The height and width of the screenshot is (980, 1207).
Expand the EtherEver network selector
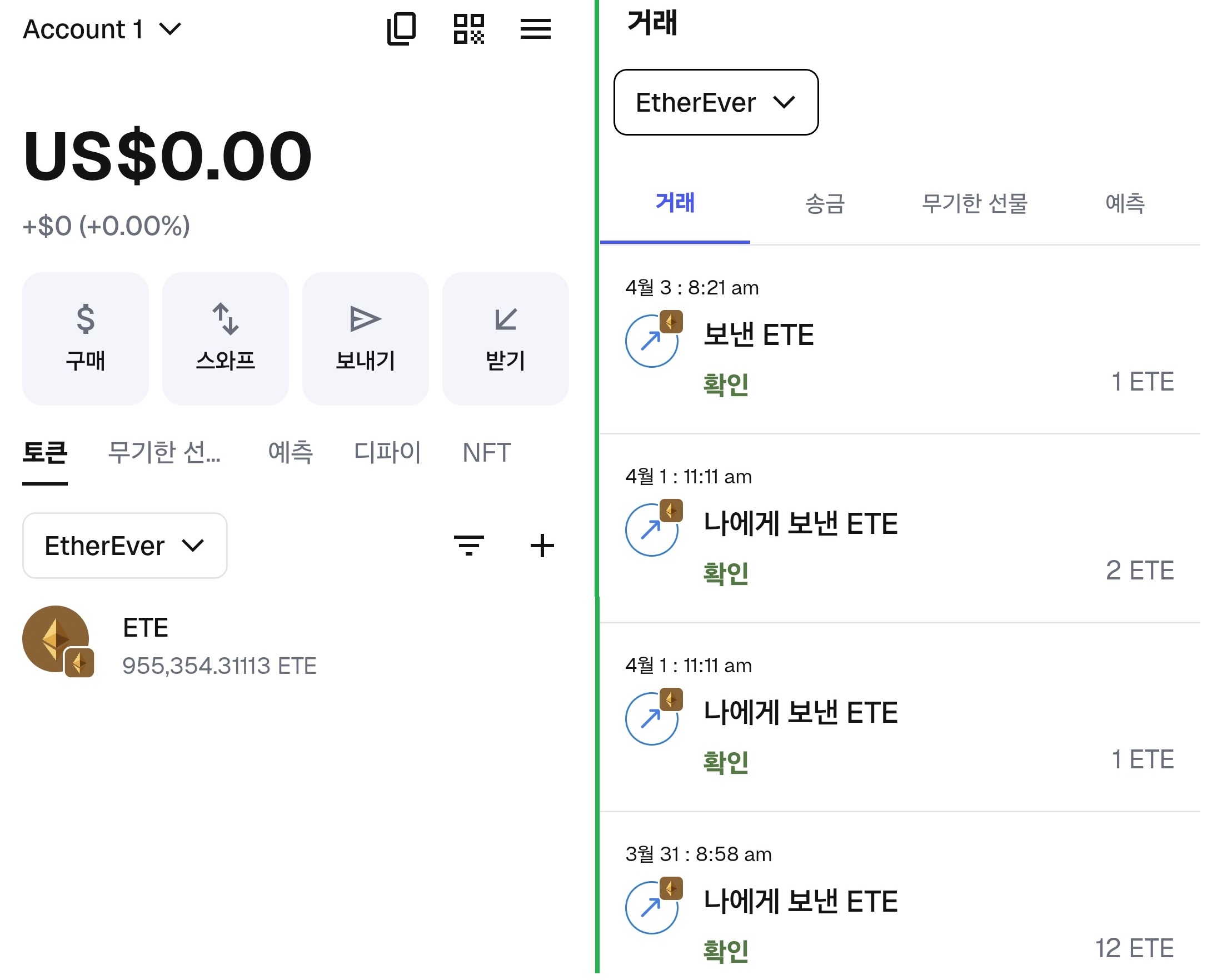point(124,546)
